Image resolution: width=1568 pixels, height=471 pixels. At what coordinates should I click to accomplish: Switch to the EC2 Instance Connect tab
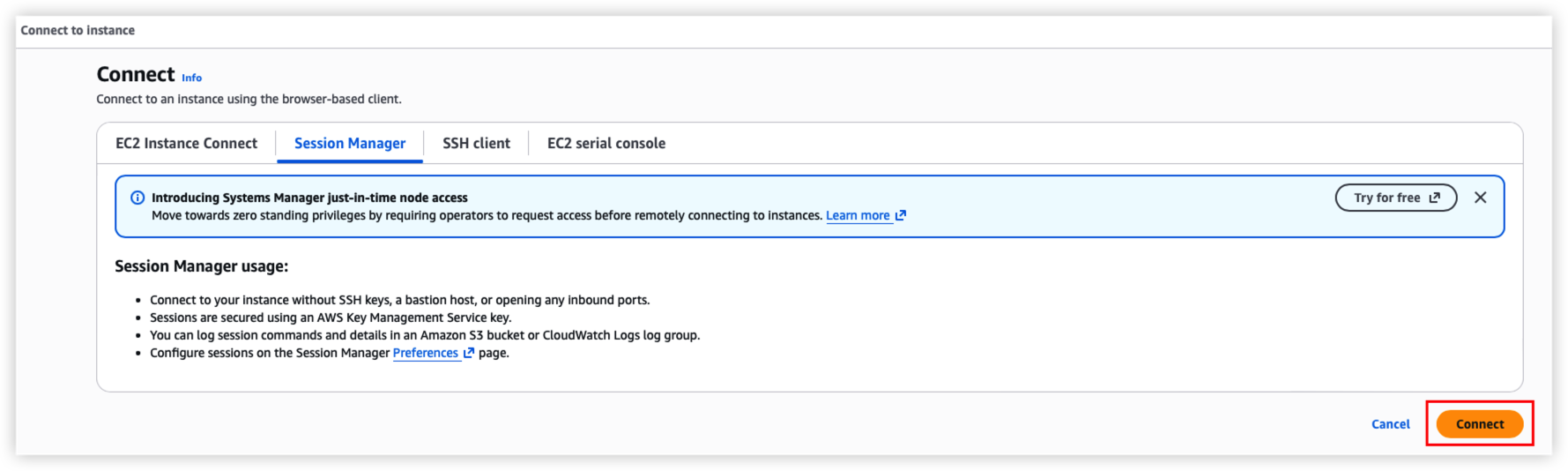pyautogui.click(x=186, y=143)
